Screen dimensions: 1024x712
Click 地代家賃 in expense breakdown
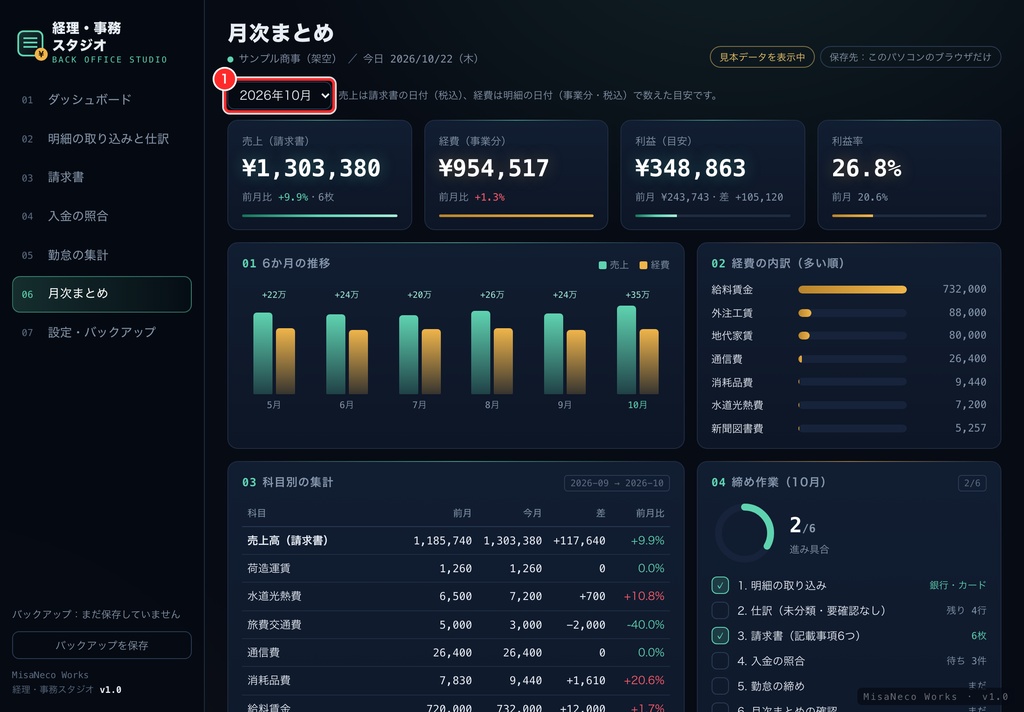[x=732, y=336]
